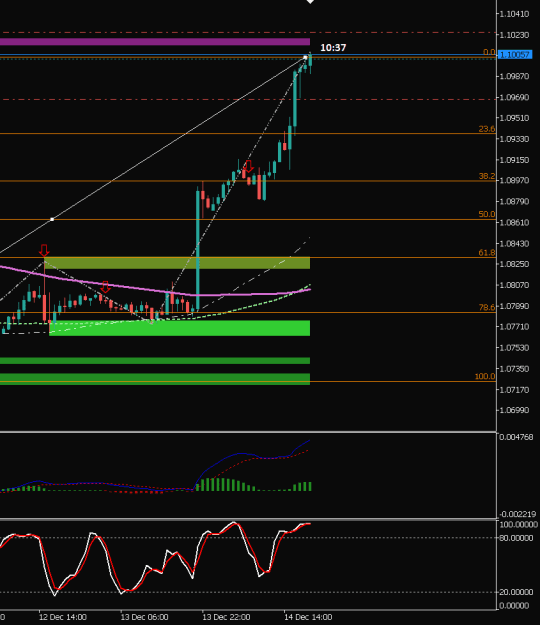
Task: Click the 13 Dec 06:00 time label
Action: coord(144,617)
